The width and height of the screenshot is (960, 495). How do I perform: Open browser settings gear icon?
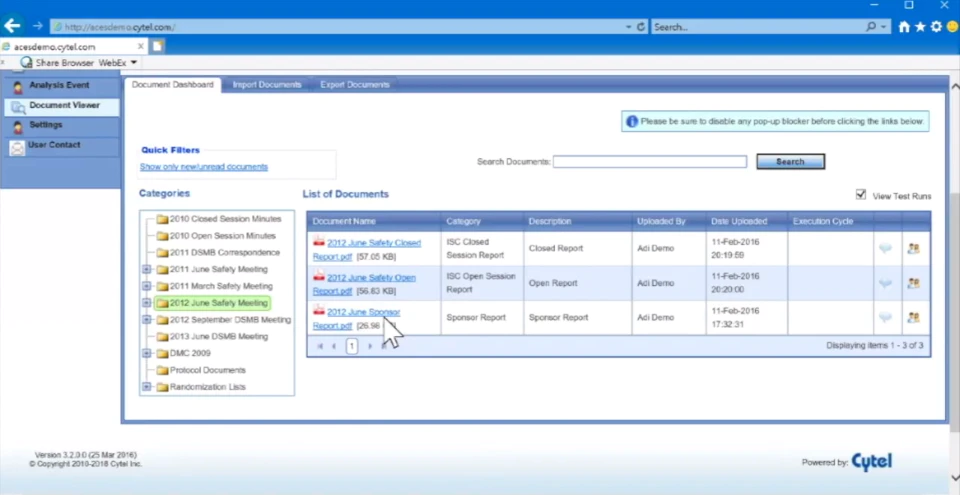[x=936, y=27]
